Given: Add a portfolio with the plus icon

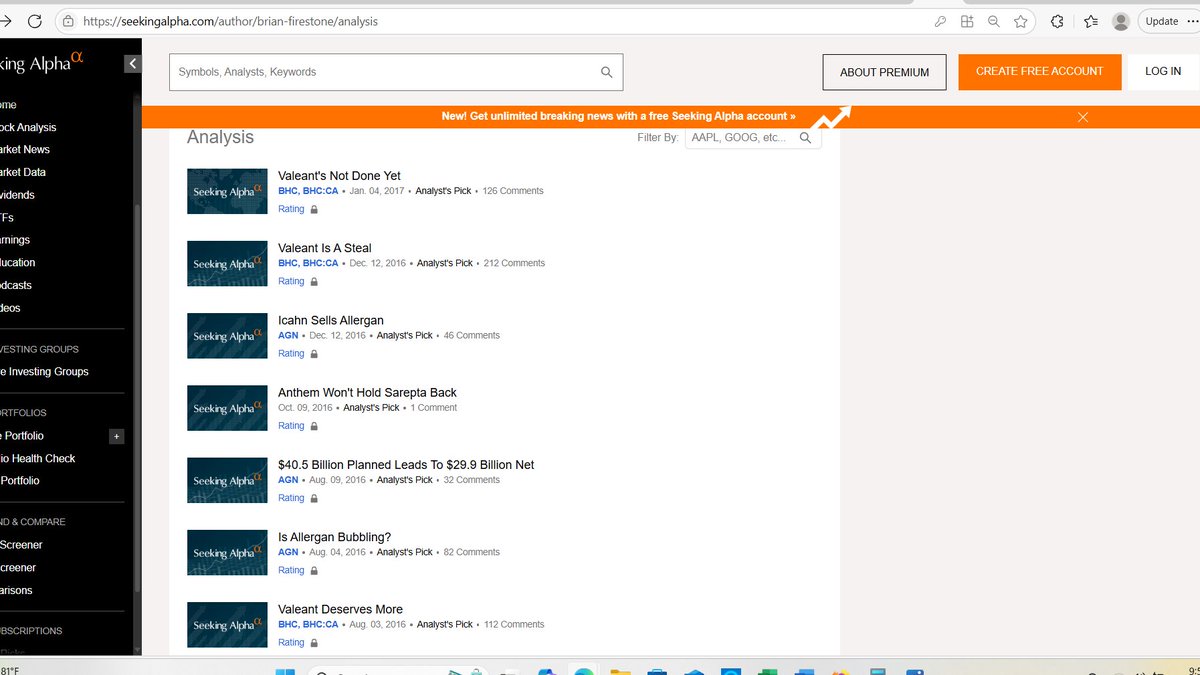Looking at the screenshot, I should (116, 436).
